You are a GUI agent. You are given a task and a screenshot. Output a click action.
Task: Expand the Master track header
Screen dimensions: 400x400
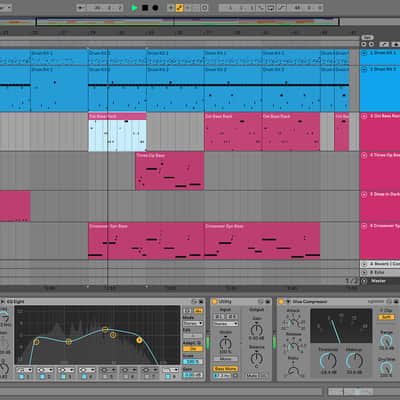click(x=364, y=281)
